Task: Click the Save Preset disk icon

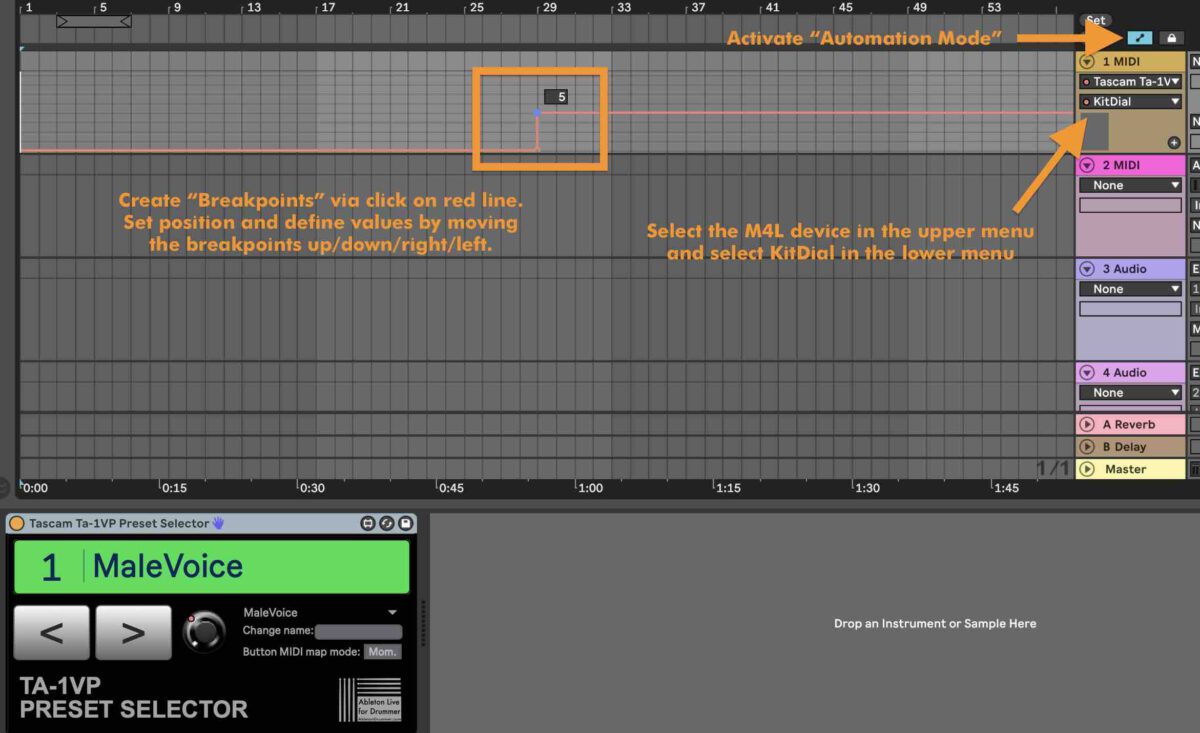Action: [405, 523]
